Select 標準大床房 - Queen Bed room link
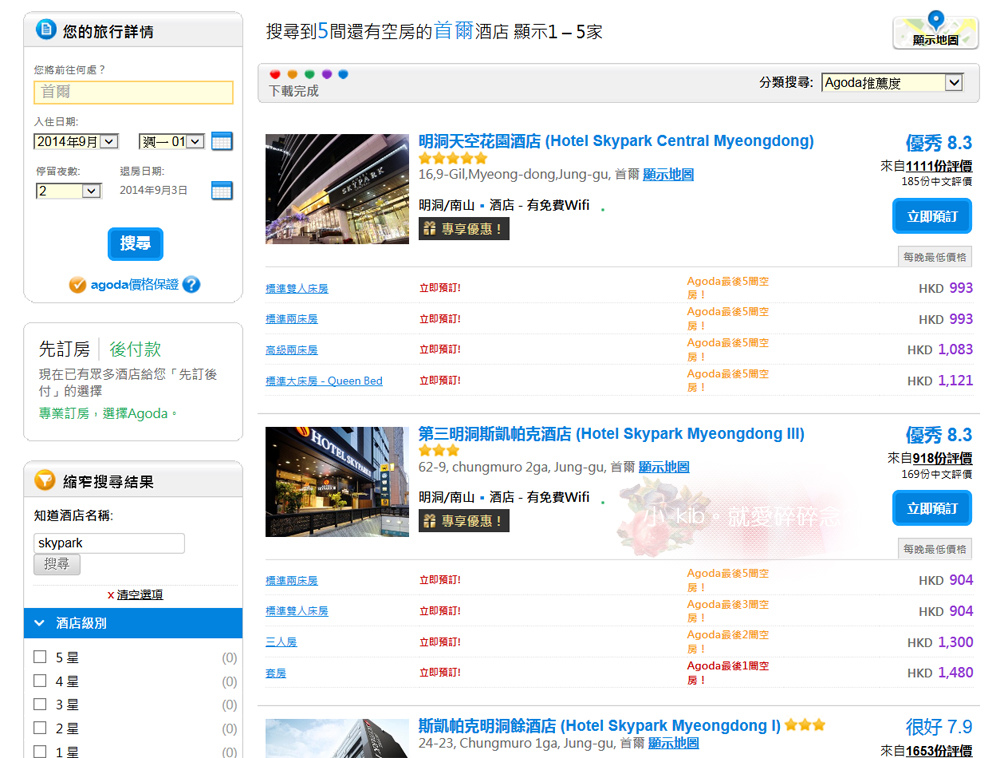This screenshot has height=758, width=1000. tap(324, 381)
